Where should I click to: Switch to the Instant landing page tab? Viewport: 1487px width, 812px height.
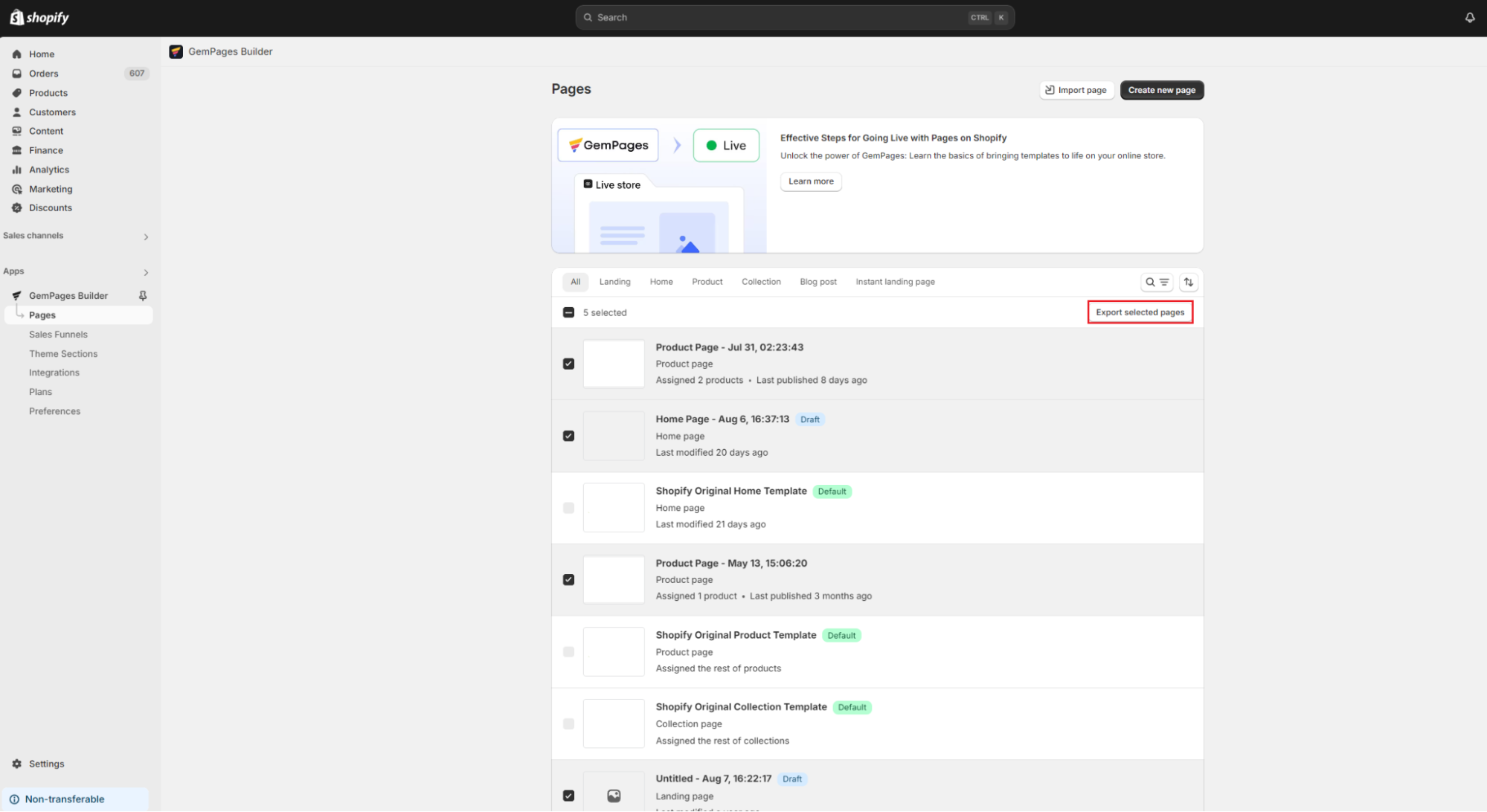click(895, 282)
